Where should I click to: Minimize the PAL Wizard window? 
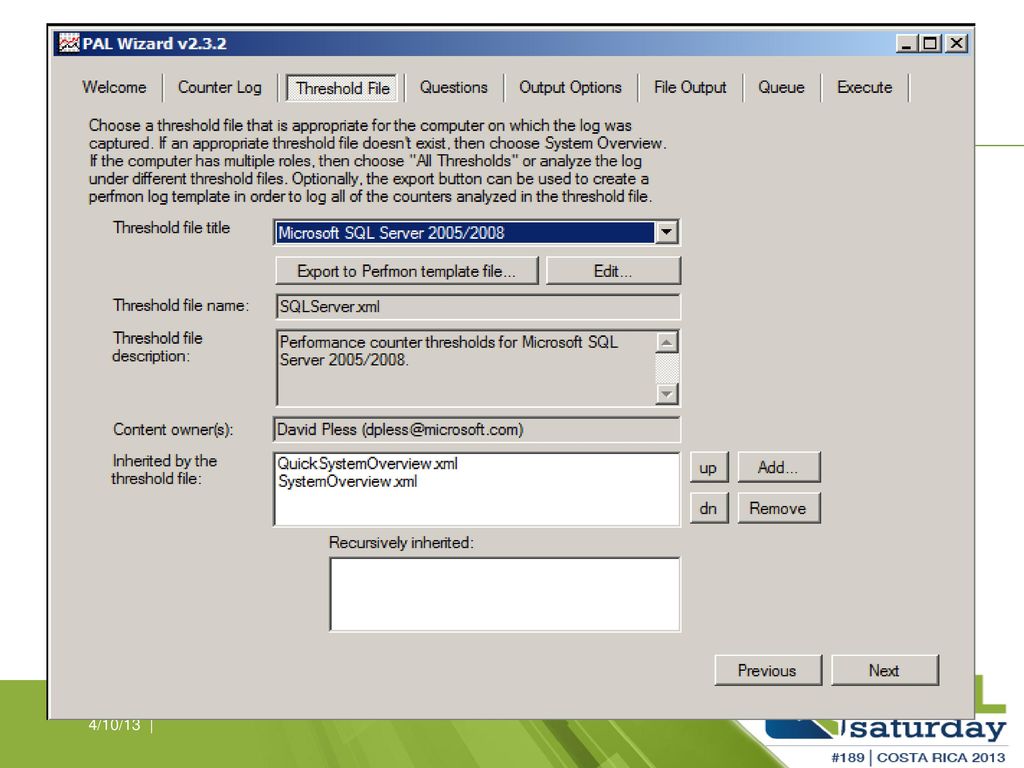[x=906, y=44]
